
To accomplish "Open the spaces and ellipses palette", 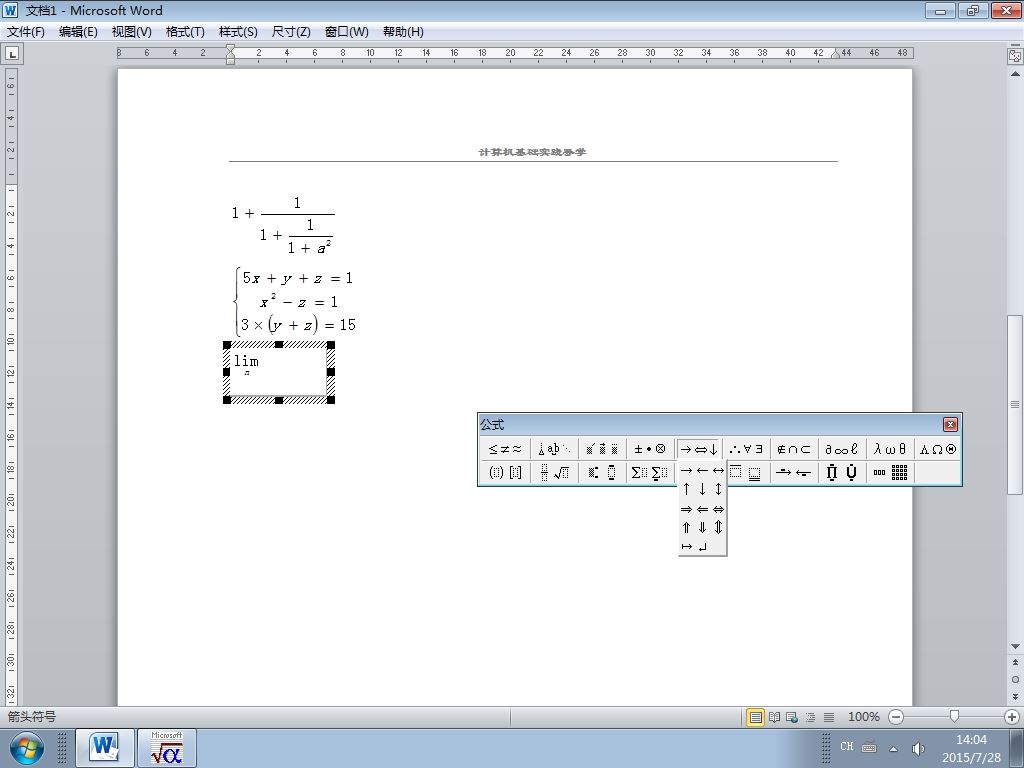I will (554, 449).
